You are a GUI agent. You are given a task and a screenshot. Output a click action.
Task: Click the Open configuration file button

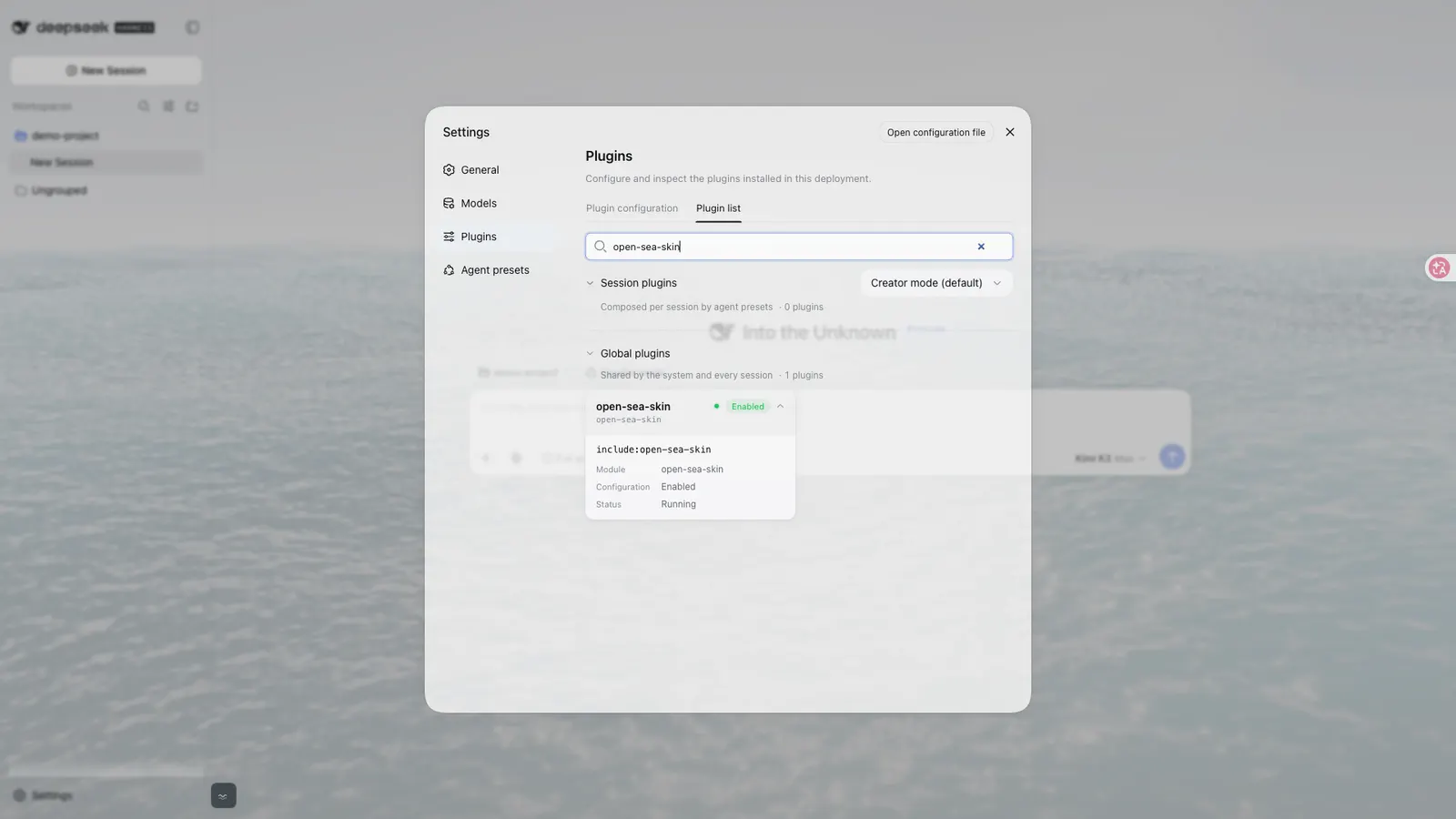[x=935, y=133]
